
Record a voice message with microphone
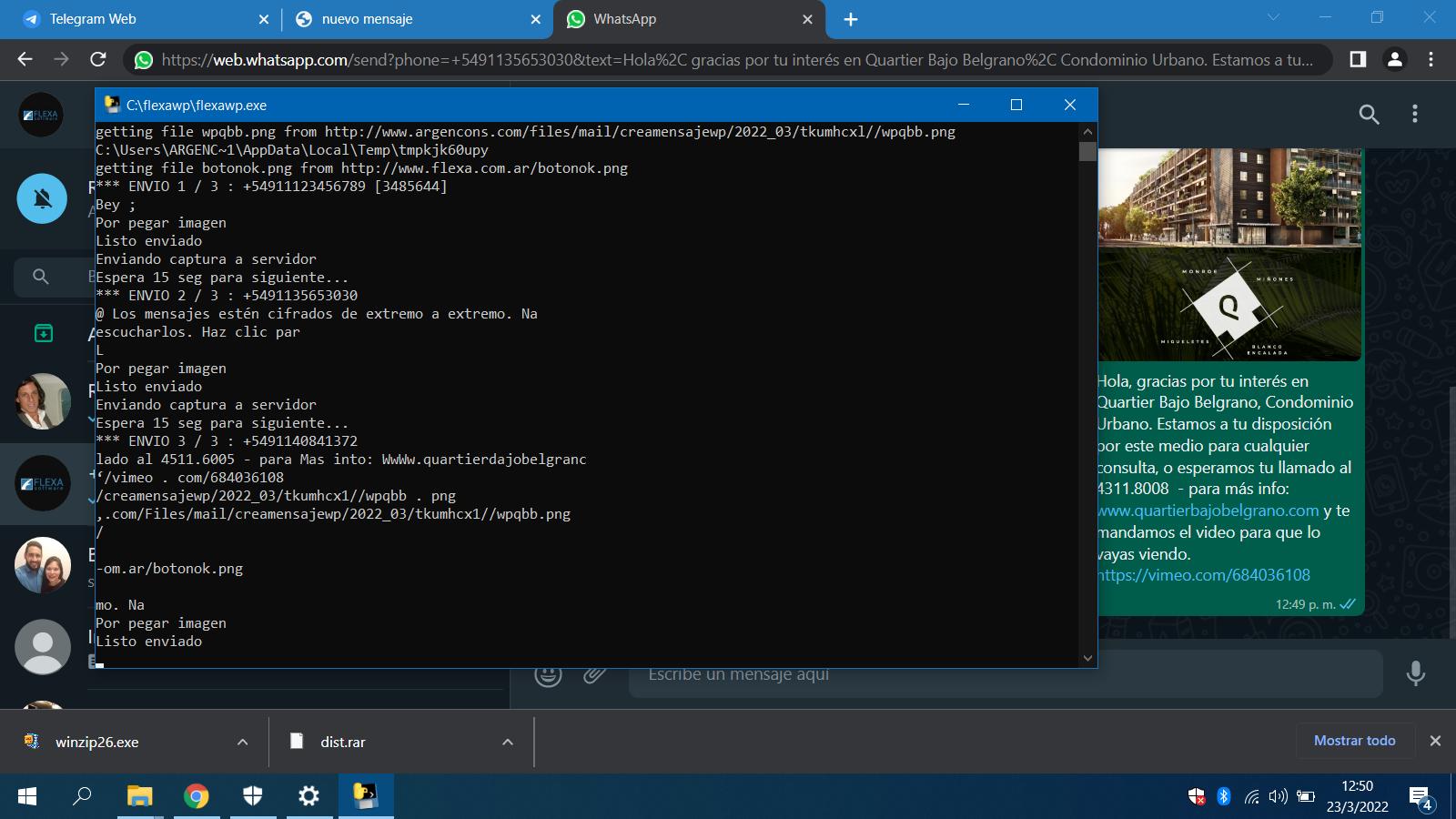[1415, 673]
